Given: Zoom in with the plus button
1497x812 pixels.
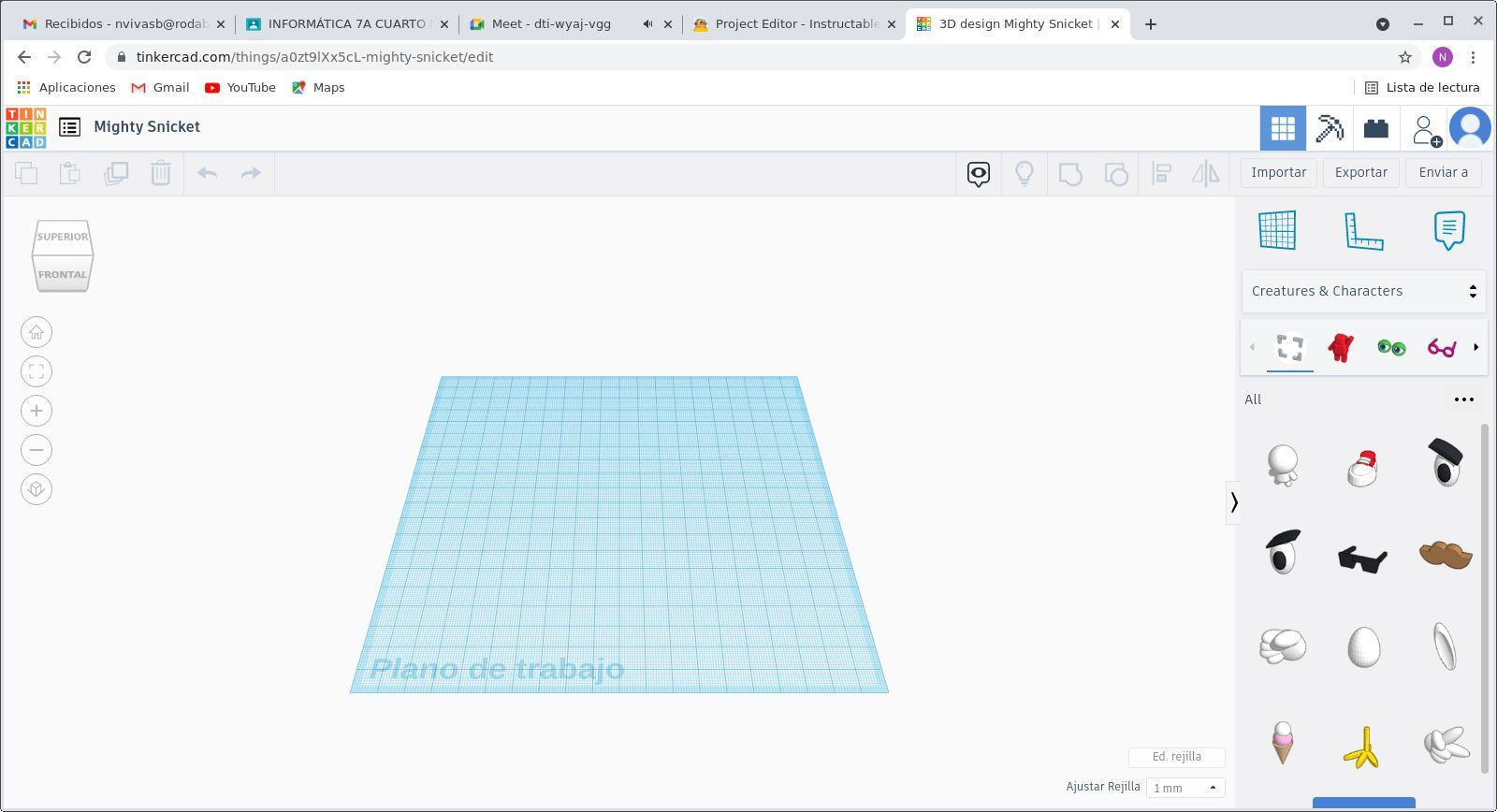Looking at the screenshot, I should (x=36, y=411).
